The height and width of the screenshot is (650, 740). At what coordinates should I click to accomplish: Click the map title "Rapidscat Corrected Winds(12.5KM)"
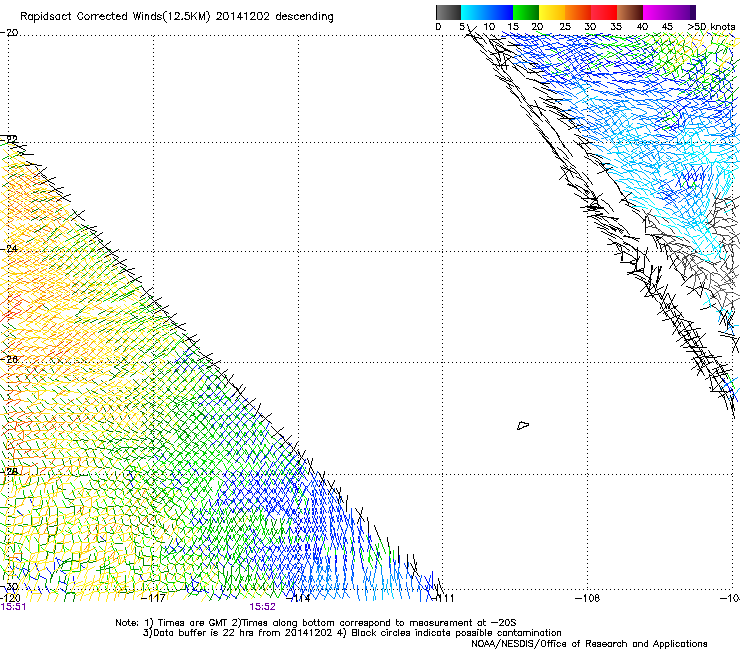115,17
